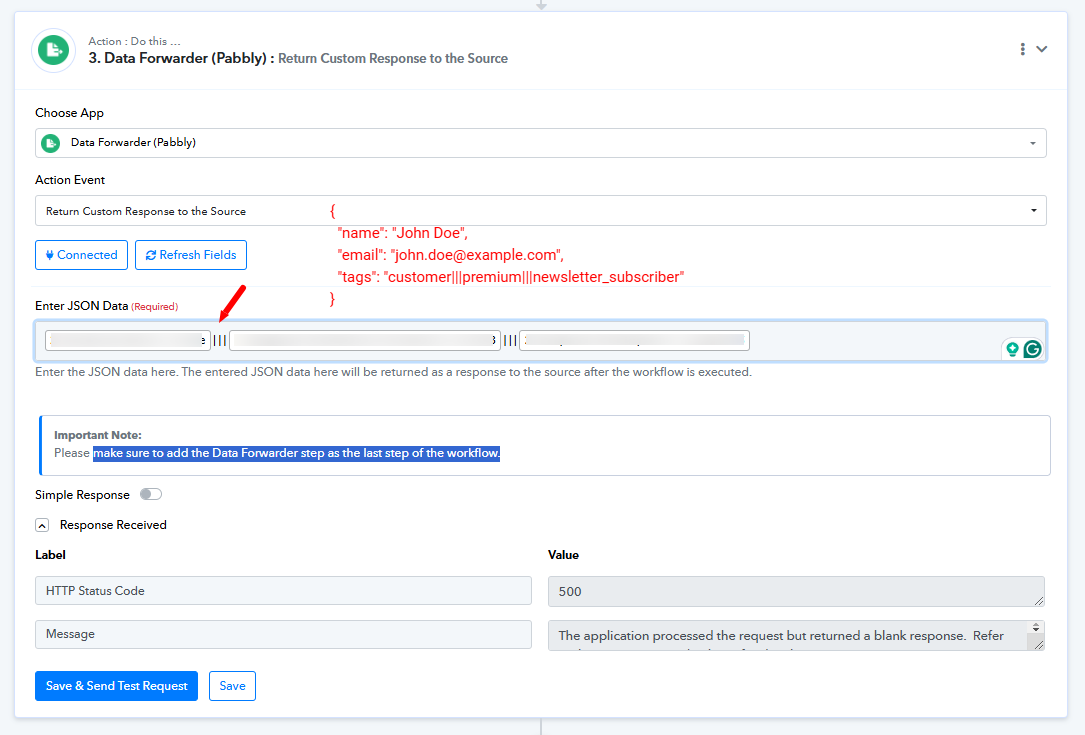Click the Data Forwarder step logo icon
The image size is (1085, 735).
pos(53,50)
